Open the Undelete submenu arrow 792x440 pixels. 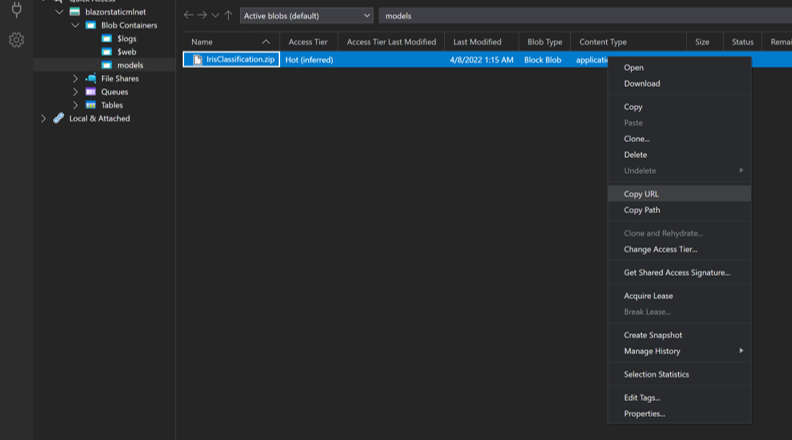tap(741, 171)
